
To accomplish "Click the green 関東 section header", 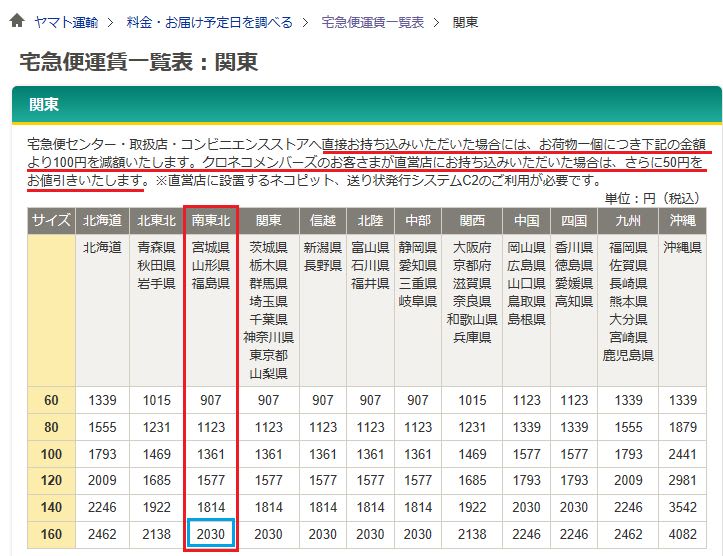I will coord(367,105).
